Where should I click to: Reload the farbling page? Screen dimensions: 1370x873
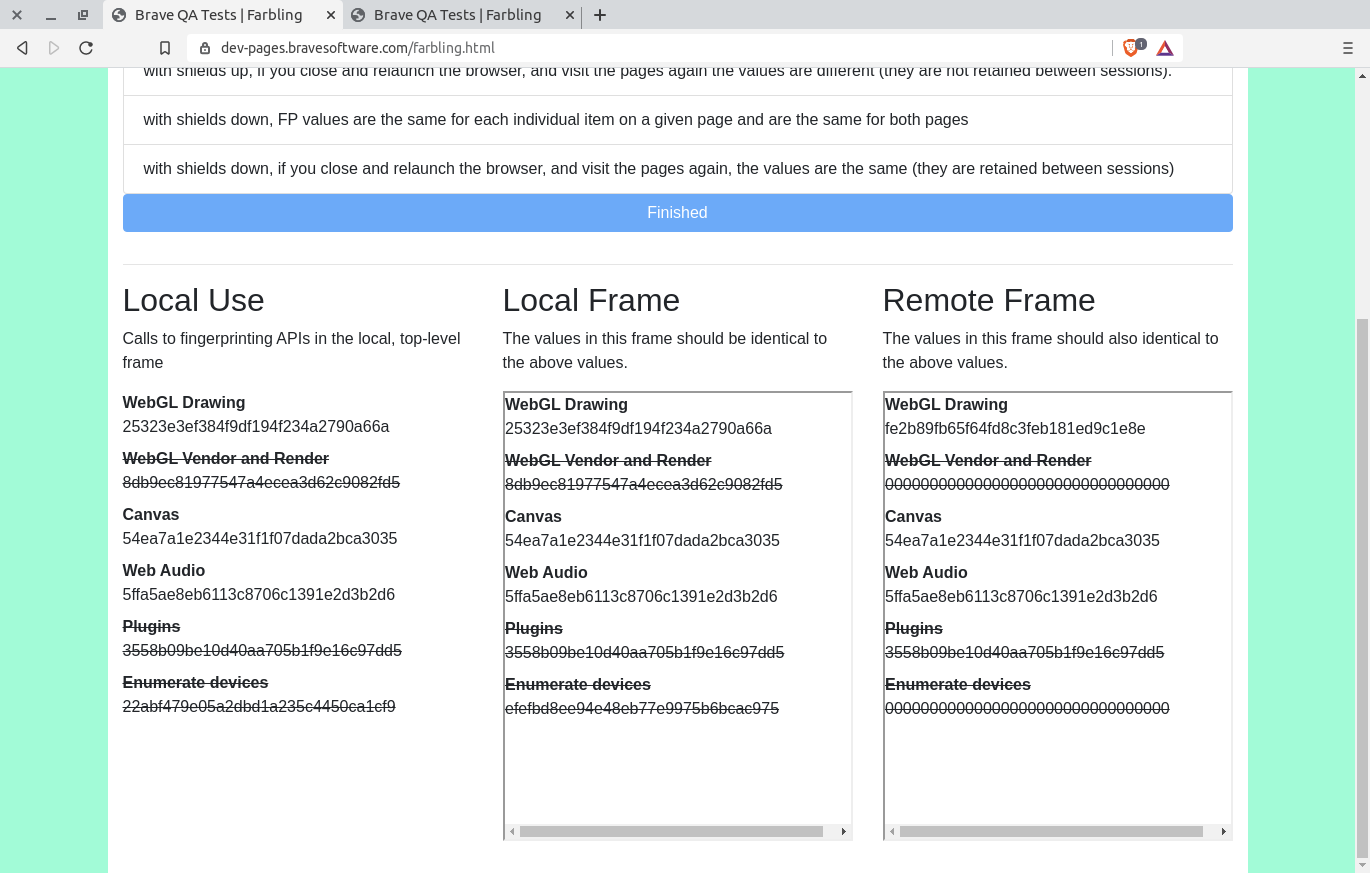pos(86,48)
